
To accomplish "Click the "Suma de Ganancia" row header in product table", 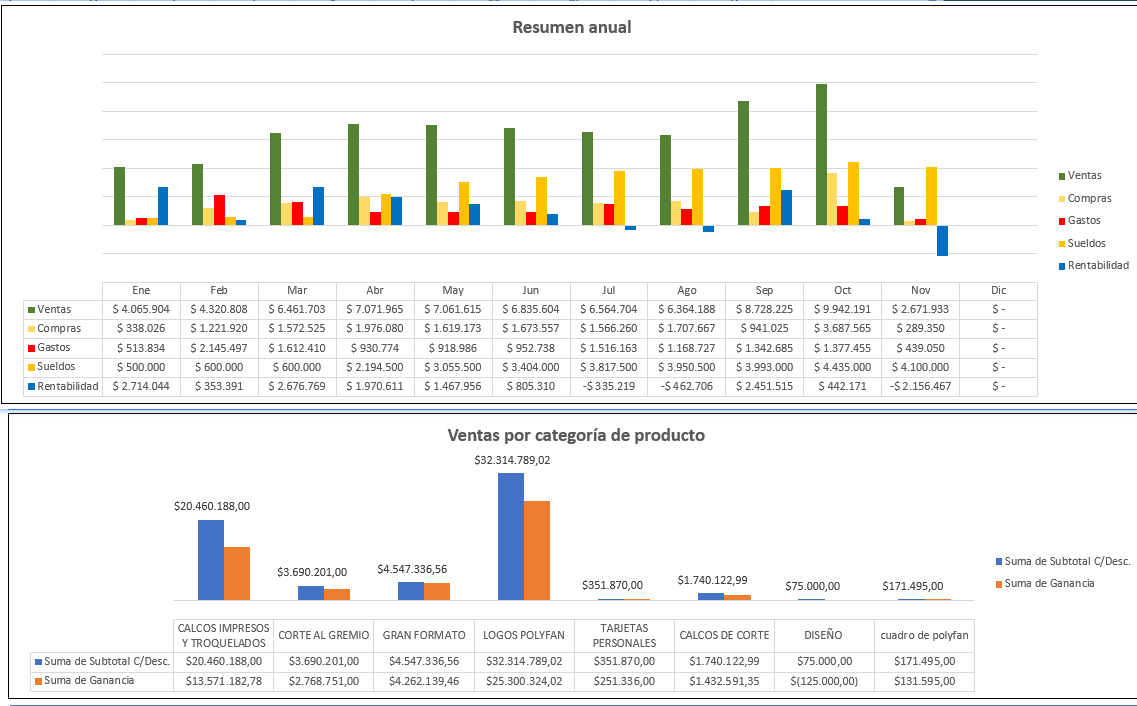I will point(102,681).
